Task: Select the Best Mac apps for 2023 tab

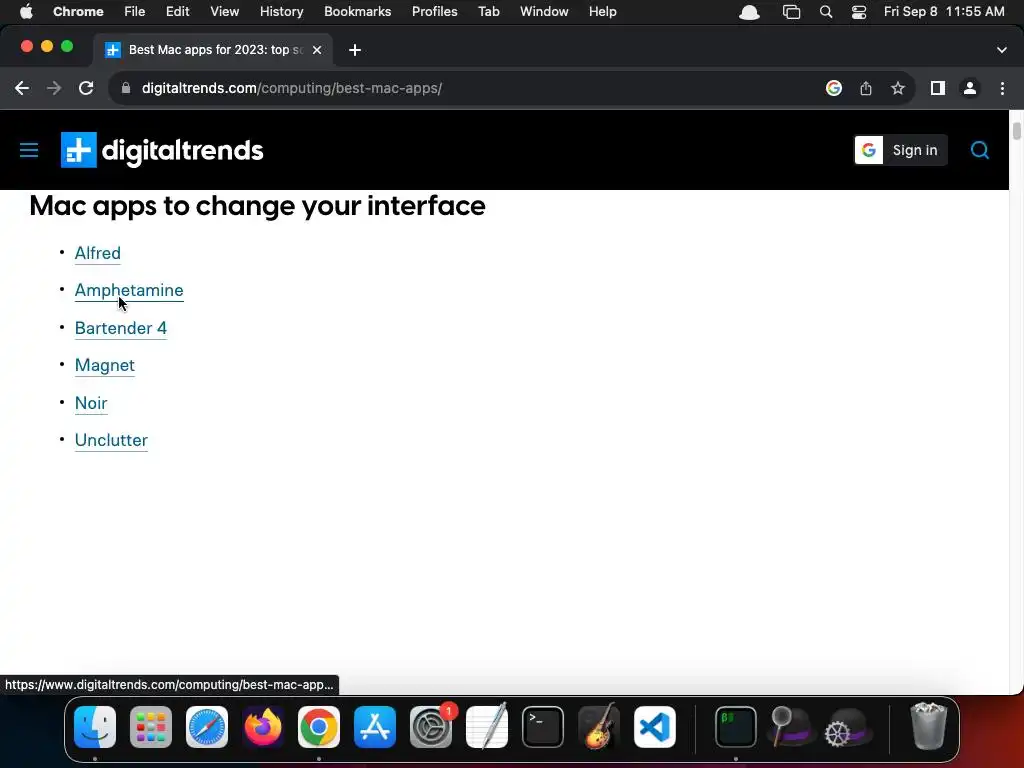Action: click(212, 50)
